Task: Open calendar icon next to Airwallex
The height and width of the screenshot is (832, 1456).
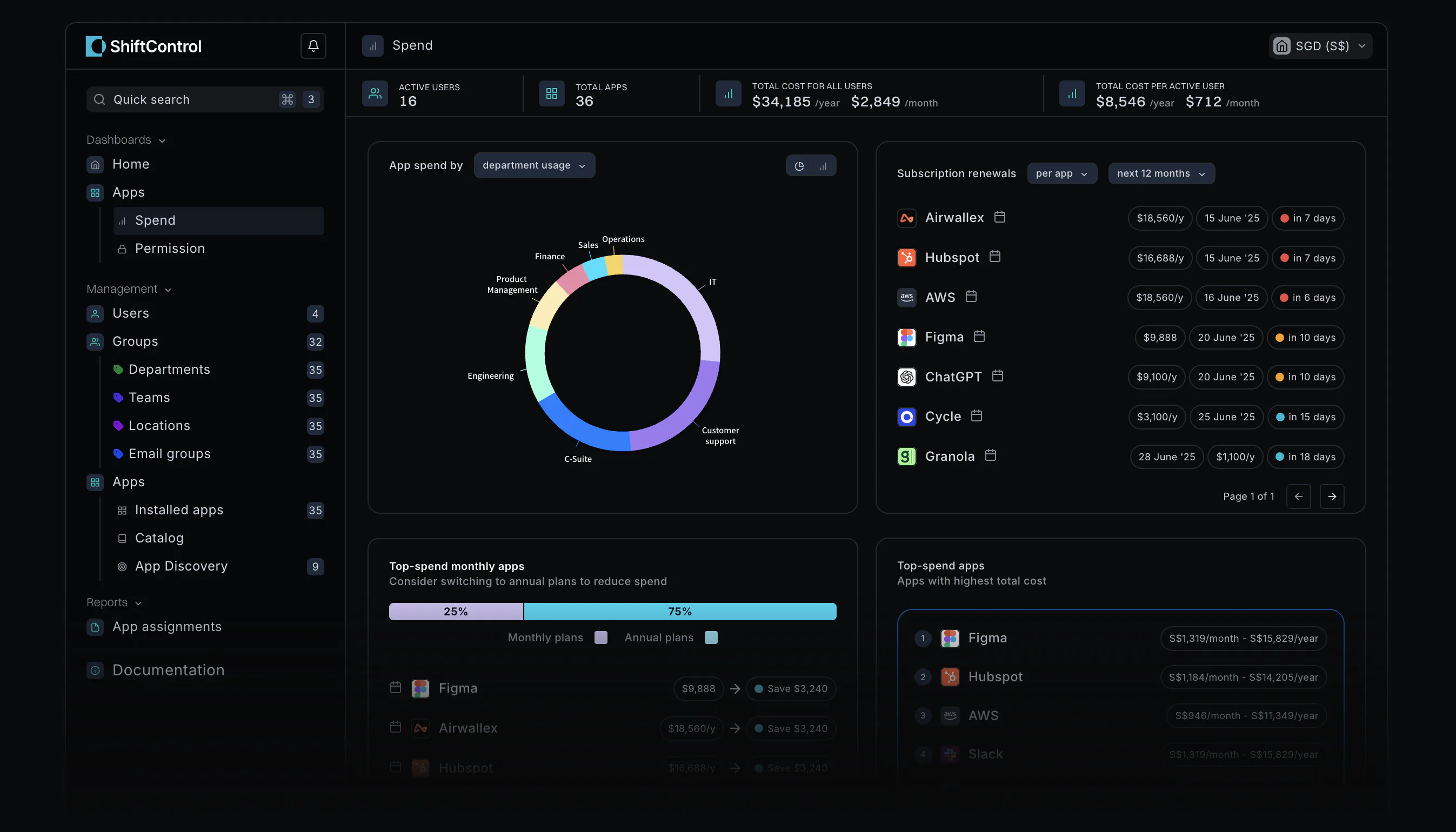Action: [x=999, y=217]
